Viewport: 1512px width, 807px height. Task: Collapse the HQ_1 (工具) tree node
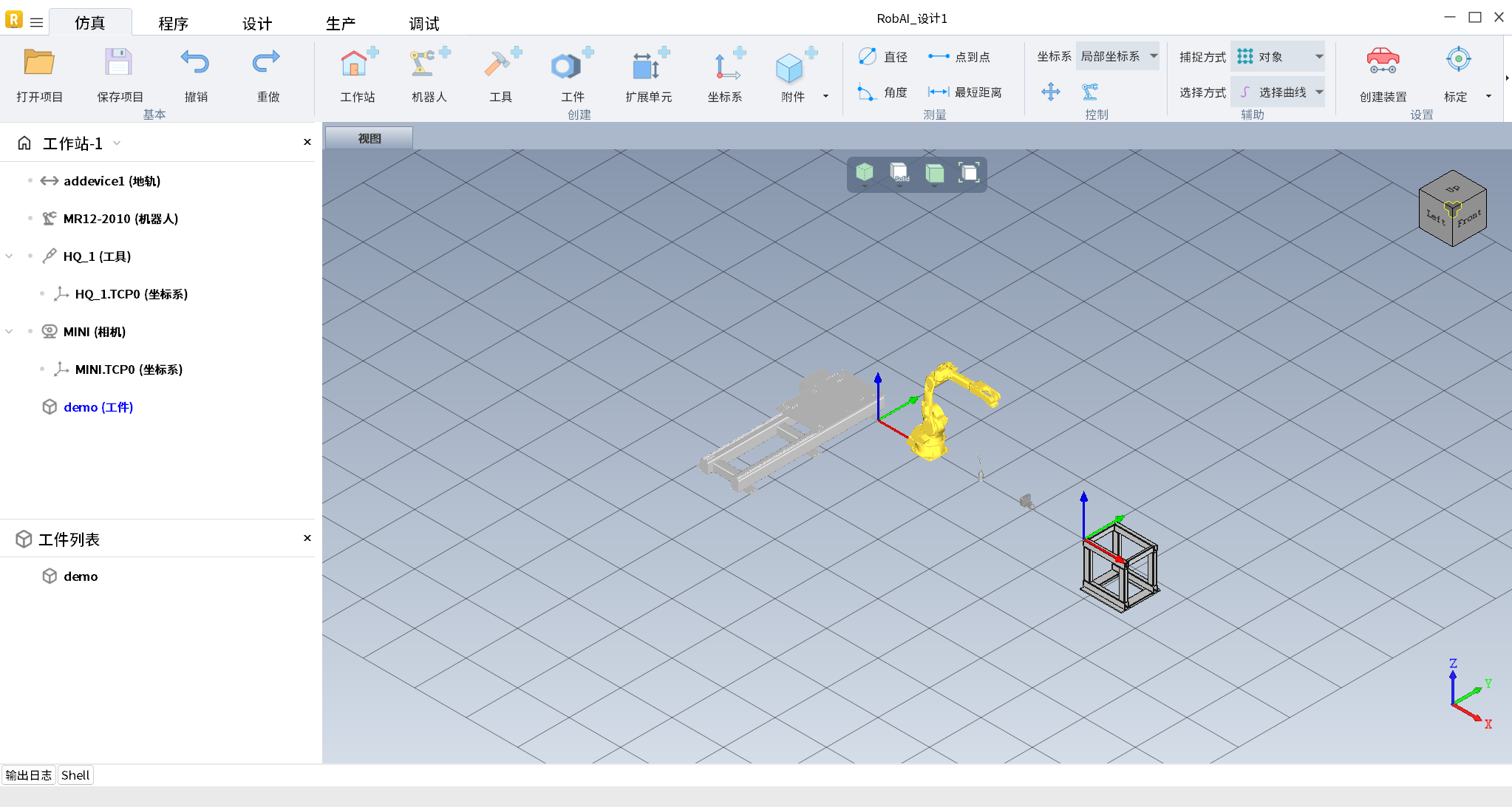point(10,256)
